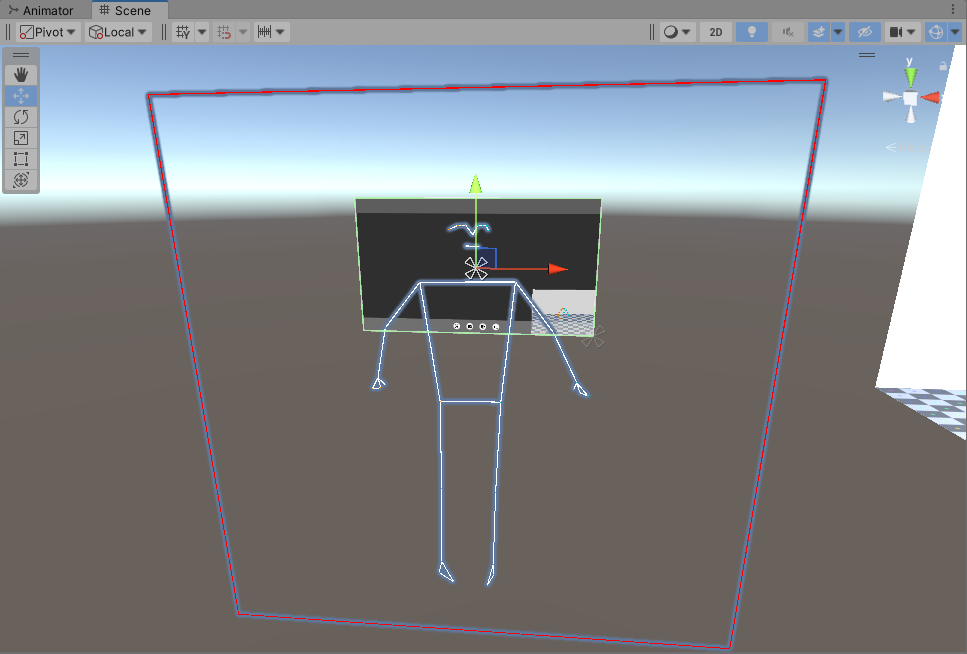Viewport: 967px width, 654px height.
Task: Open the Scene view three-dot options menu
Action: [x=953, y=9]
